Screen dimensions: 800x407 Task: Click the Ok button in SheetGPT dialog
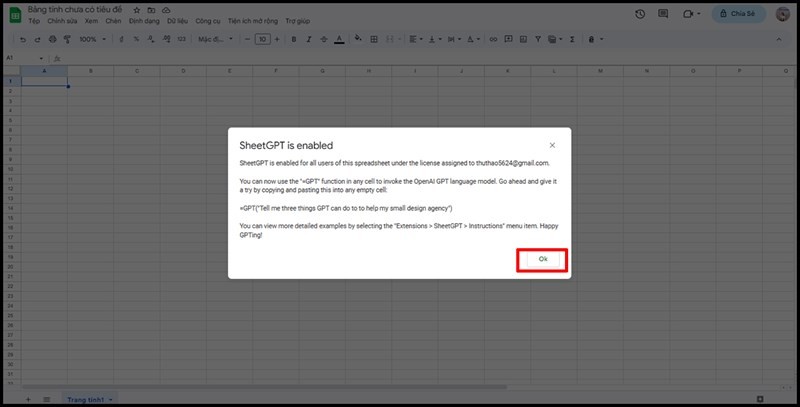tap(542, 259)
